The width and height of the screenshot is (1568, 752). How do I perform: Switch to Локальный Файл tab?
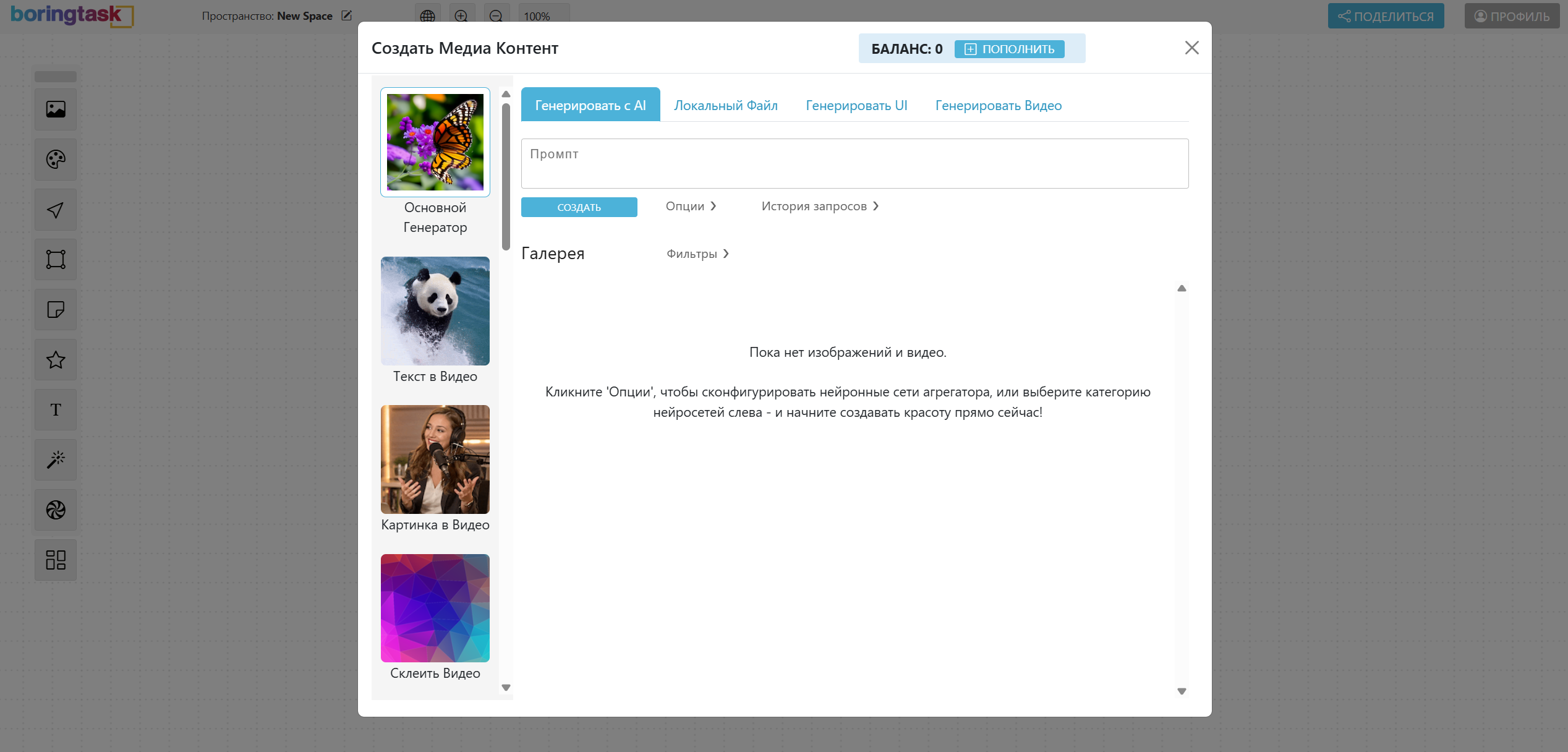726,106
